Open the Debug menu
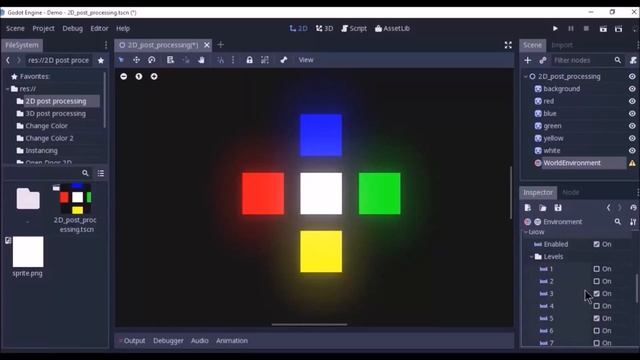This screenshot has width=640, height=360. tap(72, 29)
